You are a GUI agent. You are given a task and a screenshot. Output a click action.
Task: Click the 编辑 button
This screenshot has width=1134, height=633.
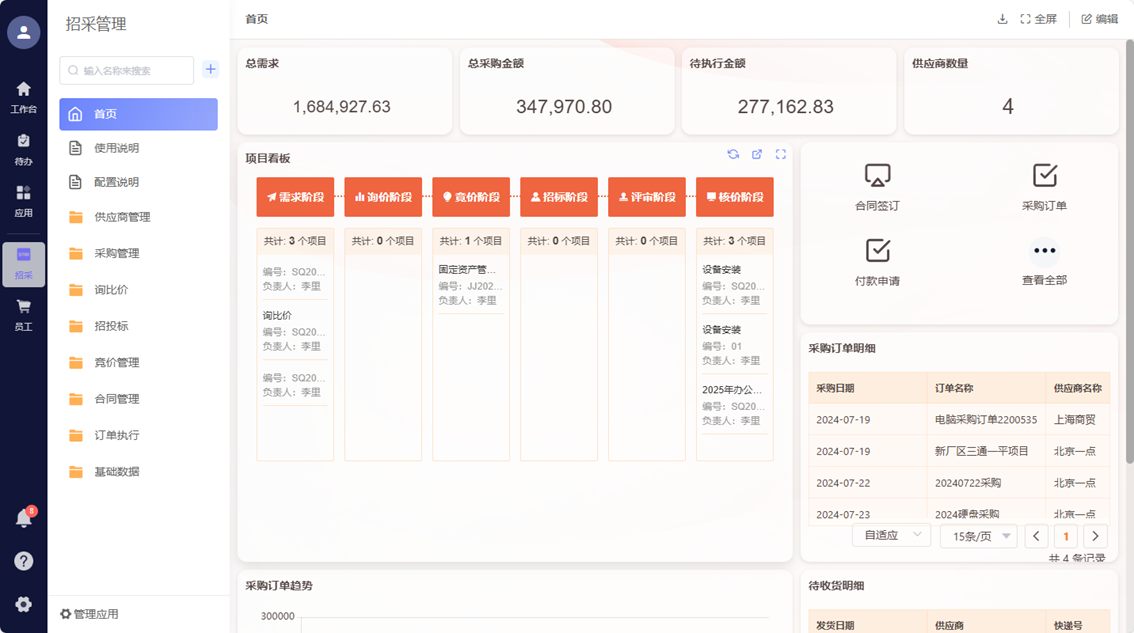1099,19
